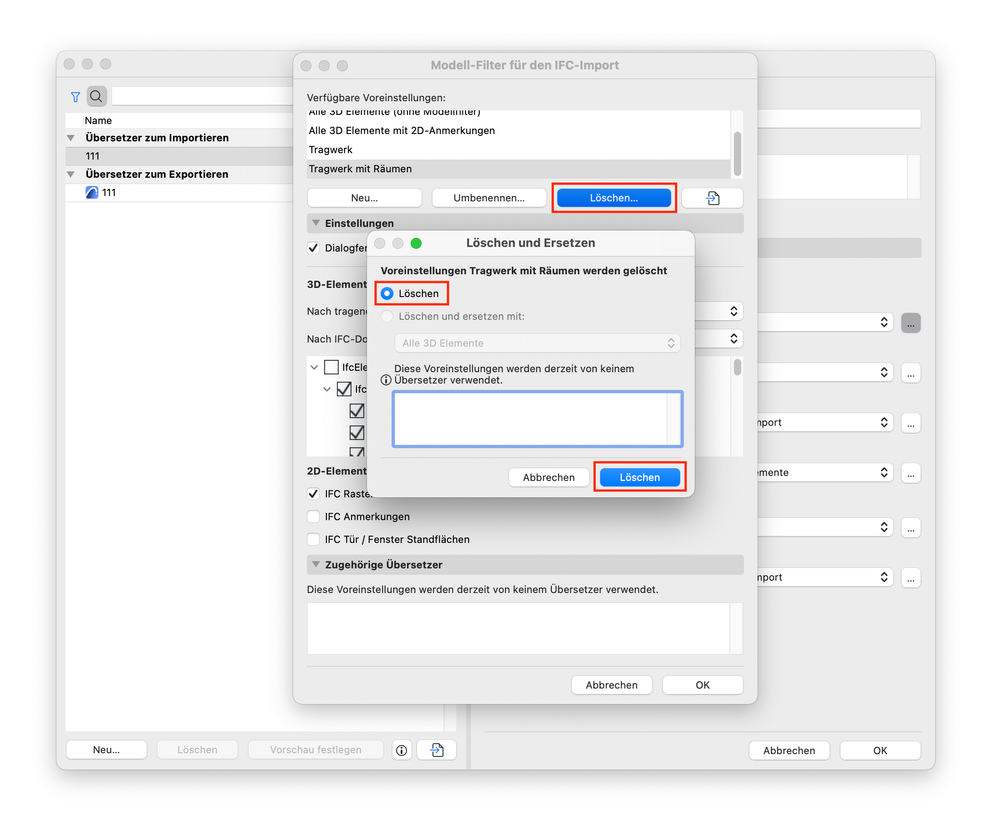Image resolution: width=998 pixels, height=829 pixels.
Task: Open the 'mente' dropdown in back window
Action: click(x=825, y=472)
